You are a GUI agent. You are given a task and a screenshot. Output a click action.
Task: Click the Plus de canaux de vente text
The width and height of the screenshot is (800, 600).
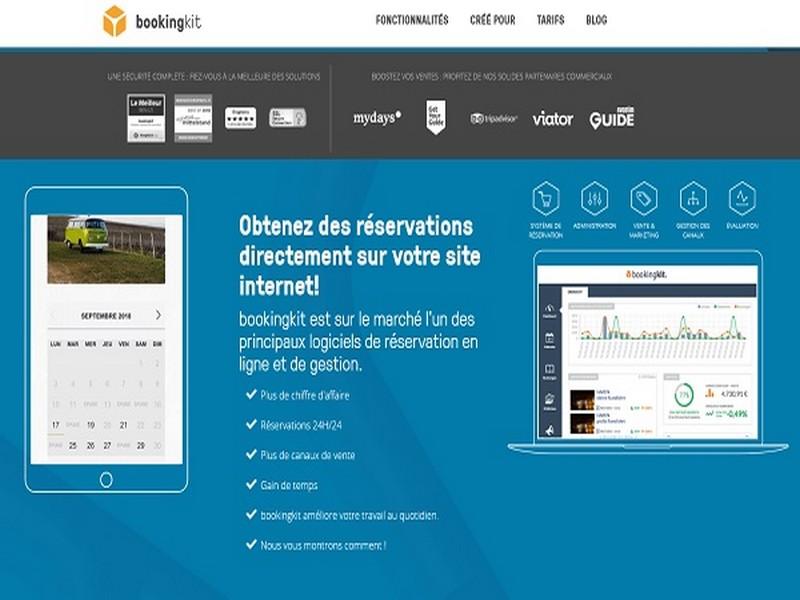(308, 455)
